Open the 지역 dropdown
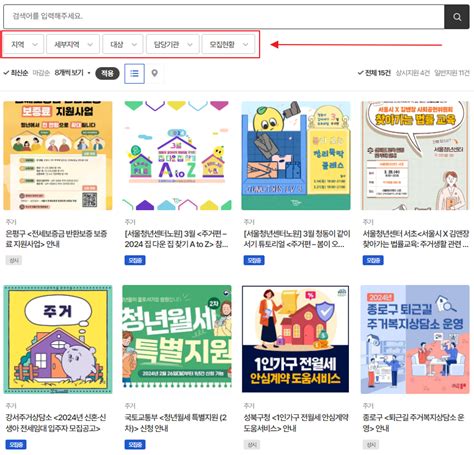474x455 pixels. point(24,44)
